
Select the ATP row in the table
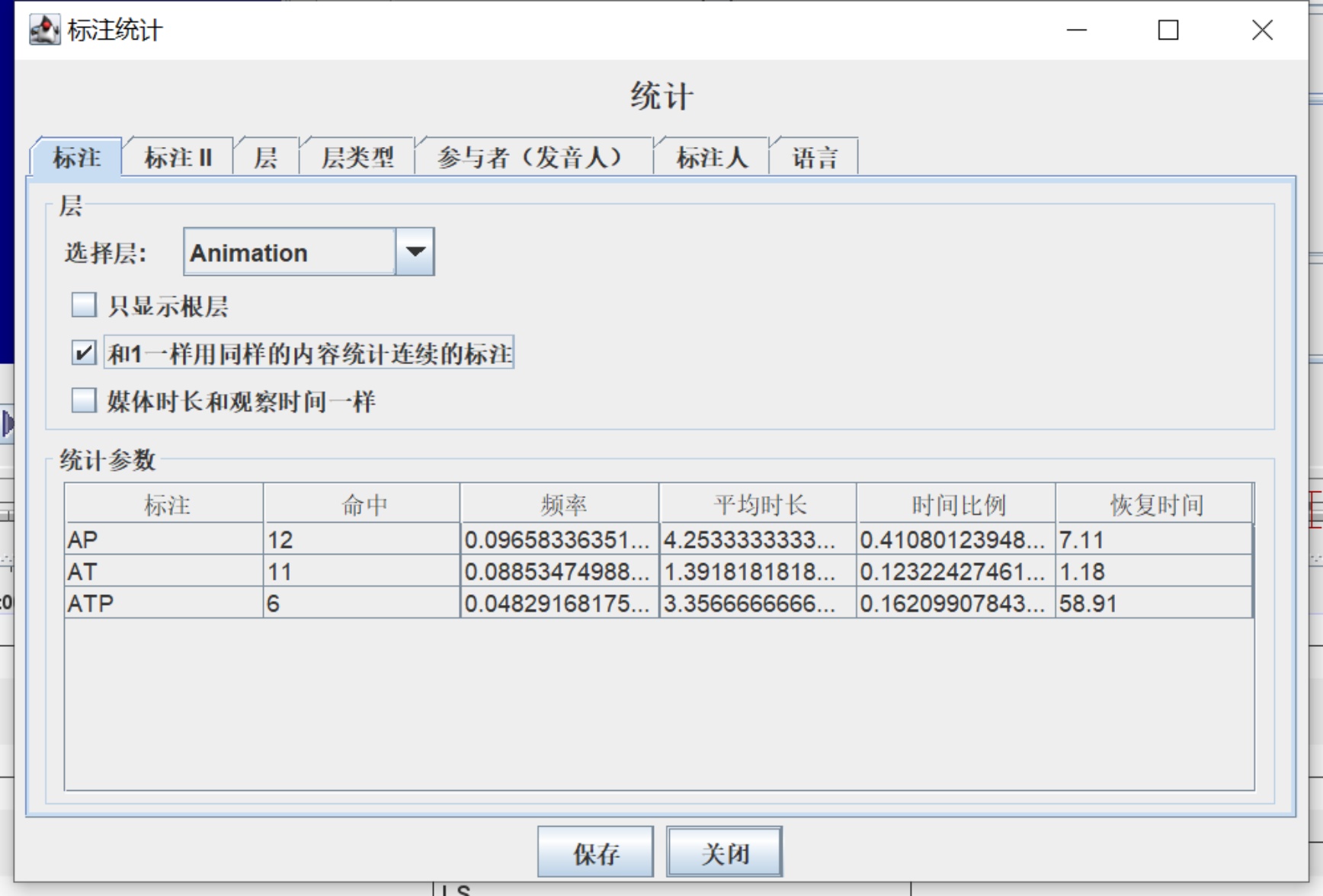pos(165,603)
